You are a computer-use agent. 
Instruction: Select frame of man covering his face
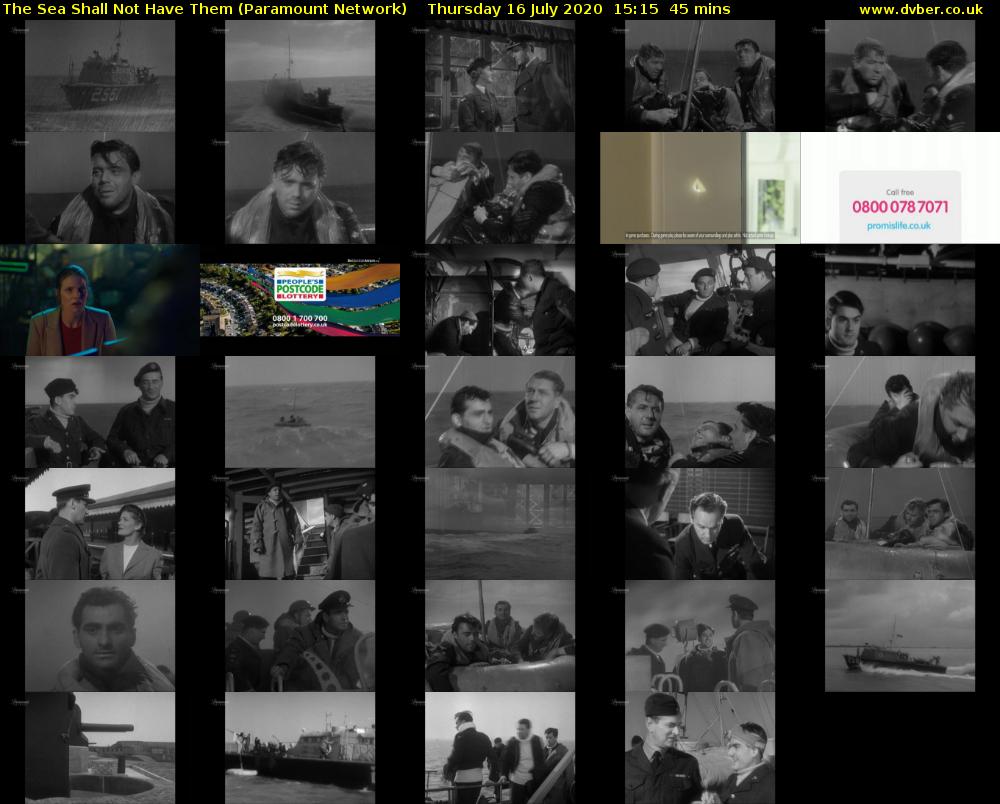900,412
